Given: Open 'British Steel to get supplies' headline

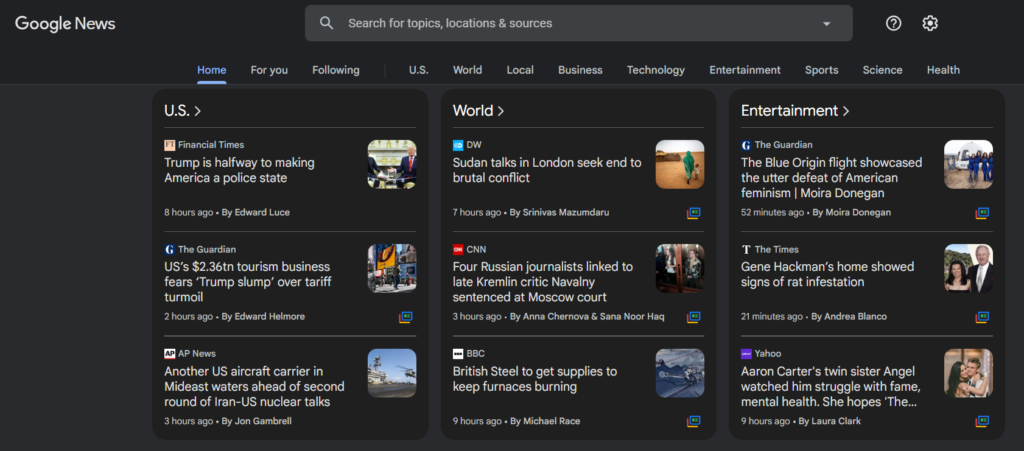Looking at the screenshot, I should click(534, 379).
